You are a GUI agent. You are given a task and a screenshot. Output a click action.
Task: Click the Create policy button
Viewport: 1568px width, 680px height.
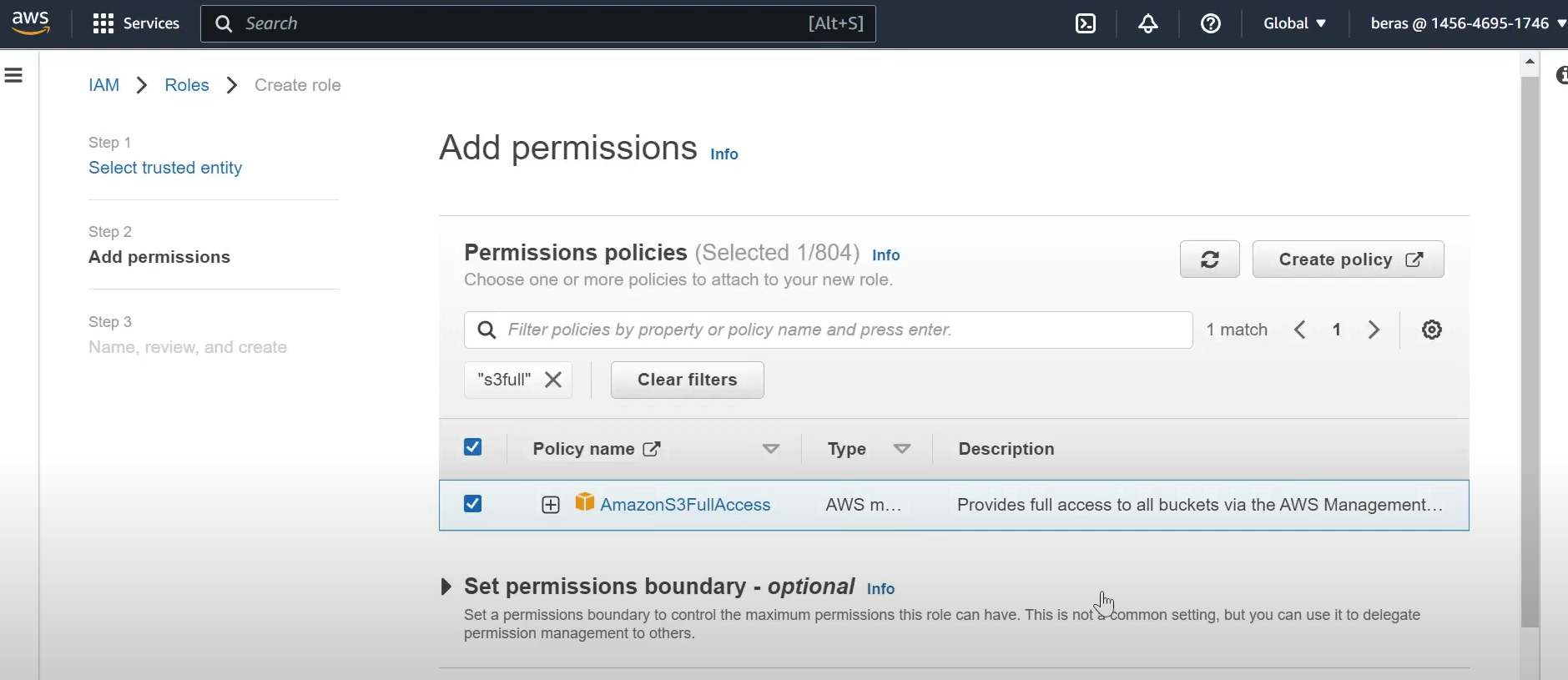tap(1348, 259)
